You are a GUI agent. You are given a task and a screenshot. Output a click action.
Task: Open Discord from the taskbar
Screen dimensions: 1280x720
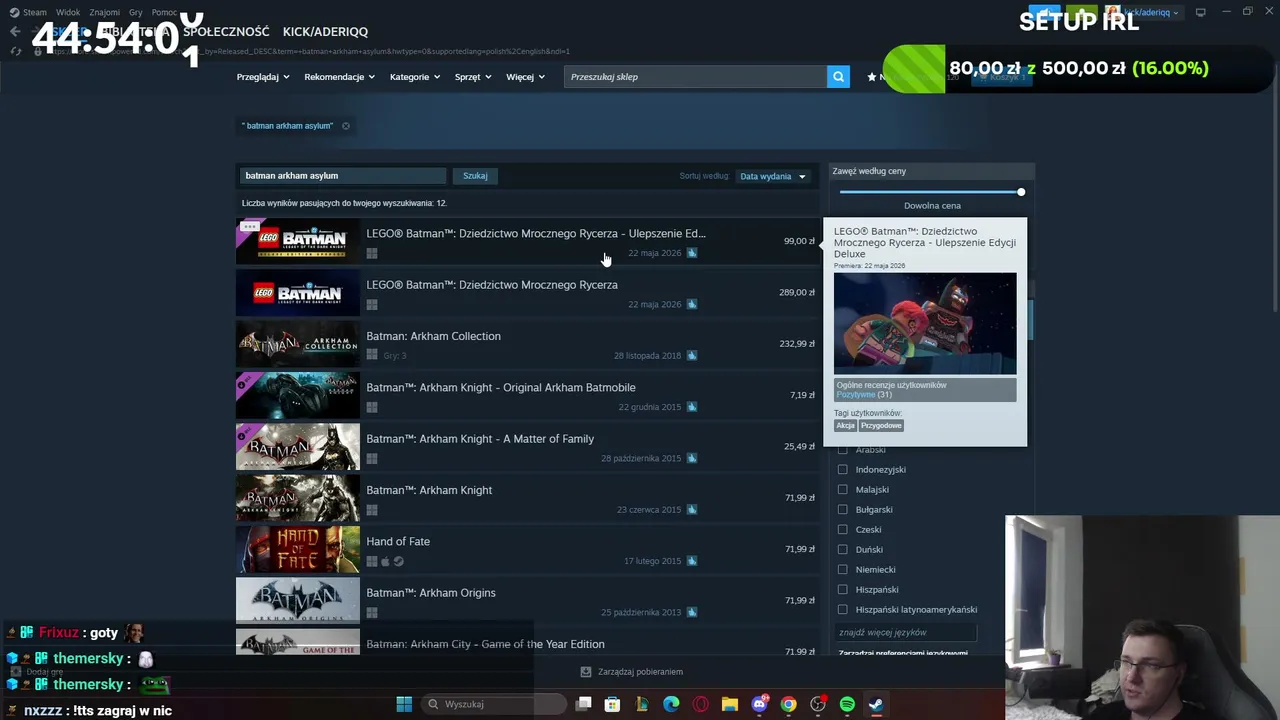tap(759, 704)
